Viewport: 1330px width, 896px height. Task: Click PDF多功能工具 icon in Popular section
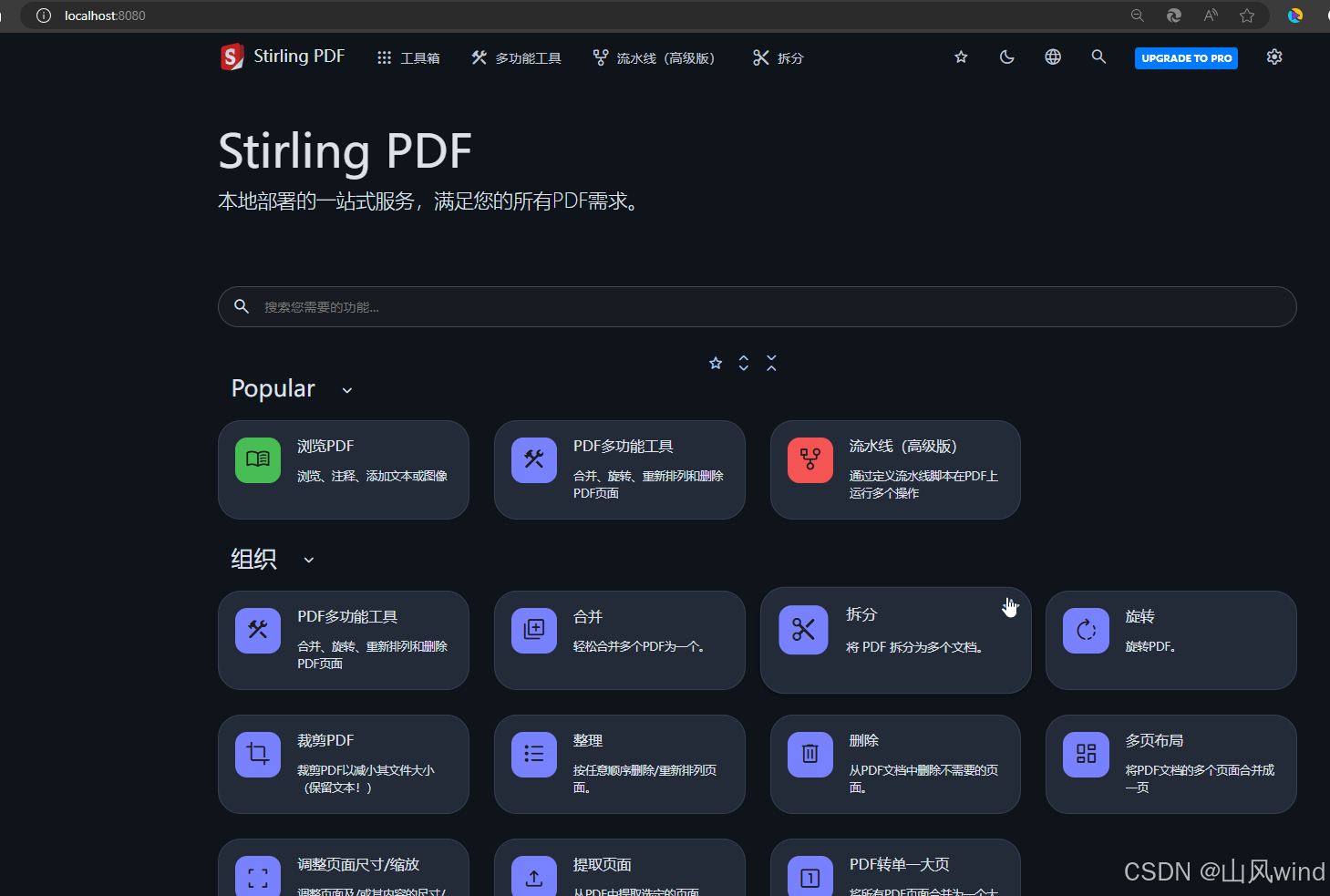click(534, 459)
